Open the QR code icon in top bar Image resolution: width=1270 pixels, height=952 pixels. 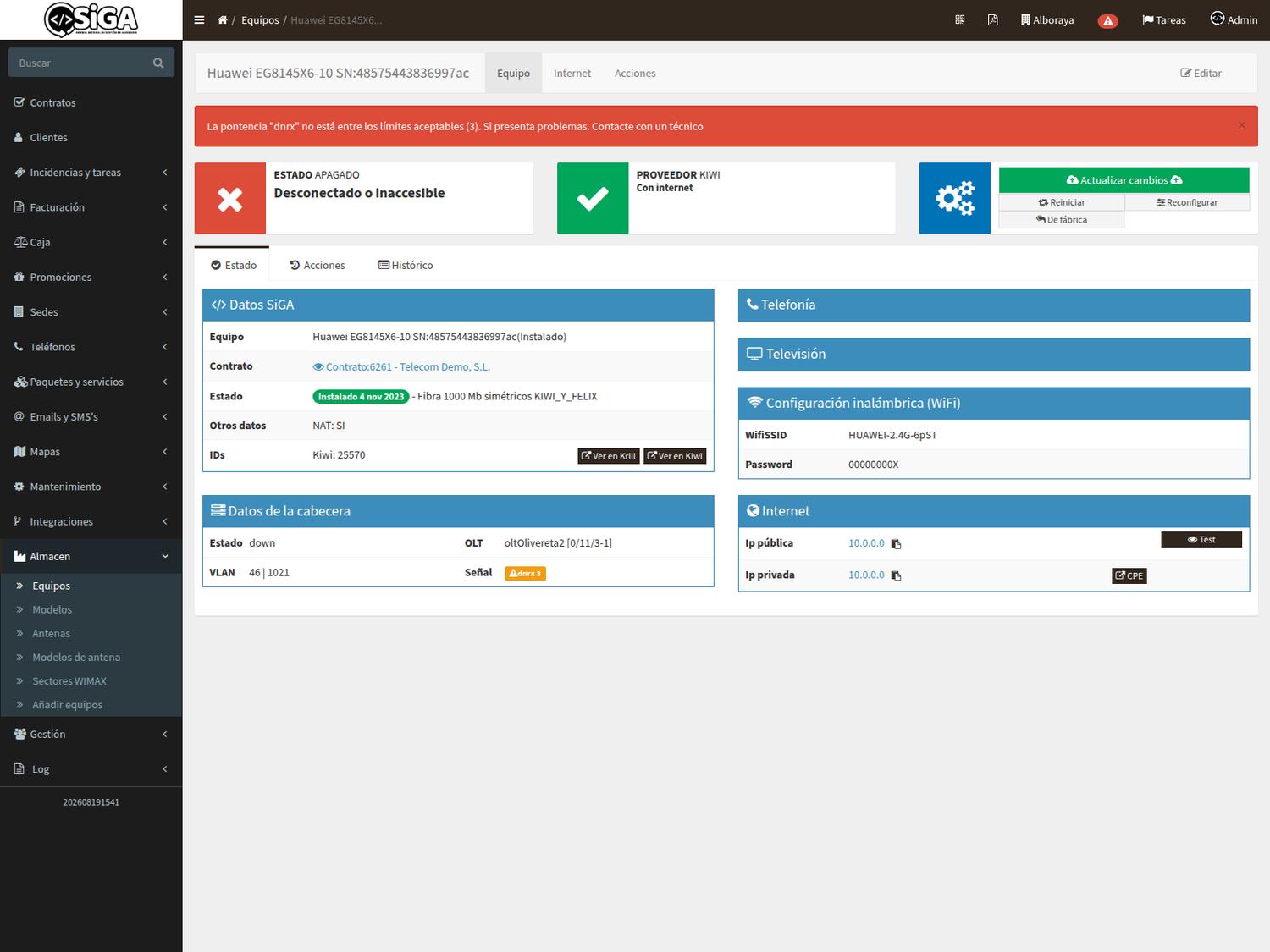(960, 19)
